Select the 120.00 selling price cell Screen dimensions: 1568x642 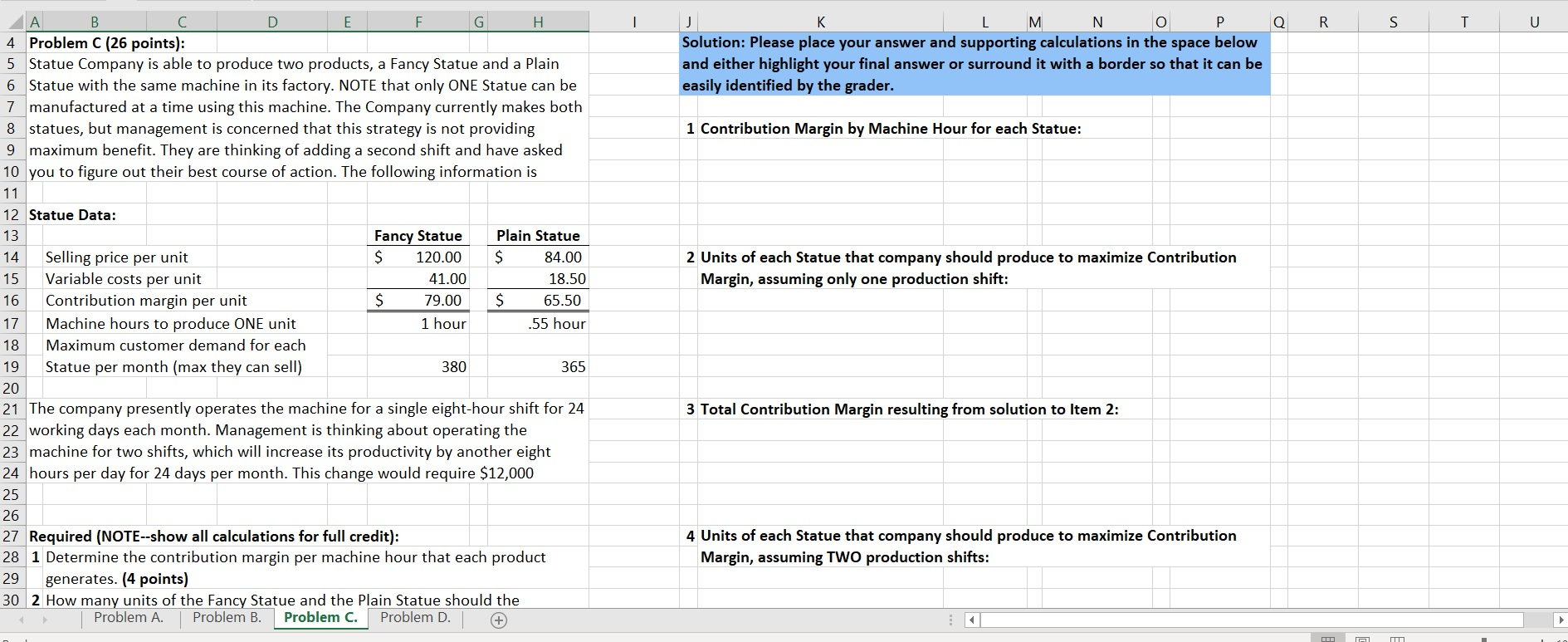click(x=418, y=257)
